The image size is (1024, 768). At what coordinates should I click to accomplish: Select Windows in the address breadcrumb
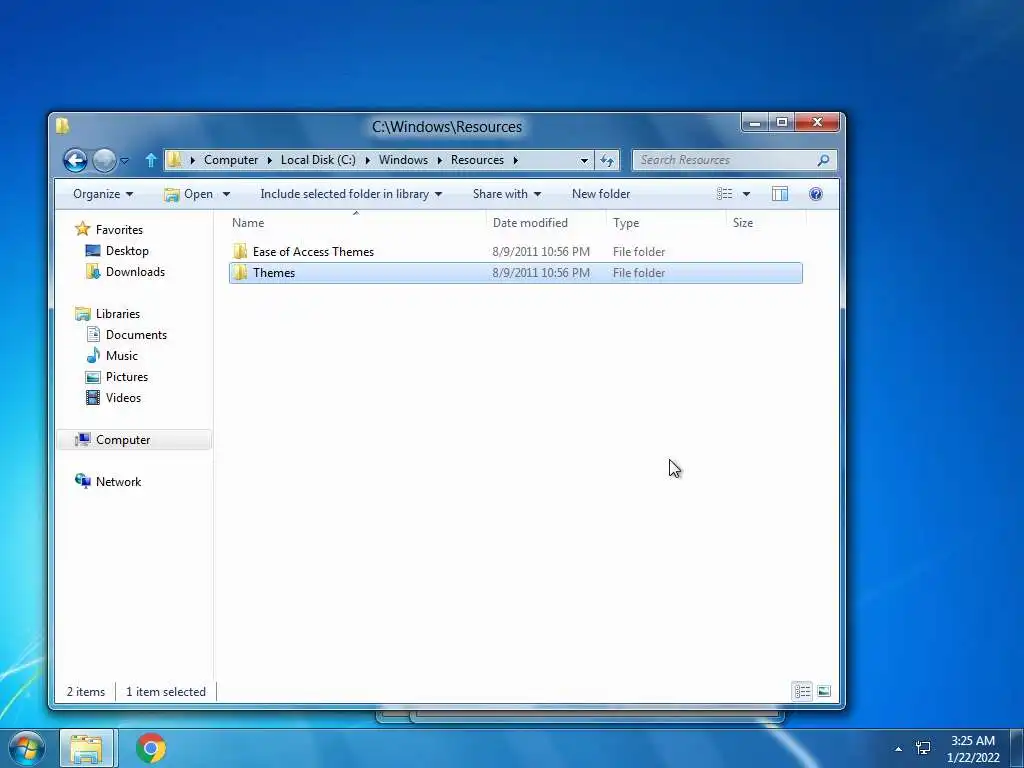[x=404, y=160]
